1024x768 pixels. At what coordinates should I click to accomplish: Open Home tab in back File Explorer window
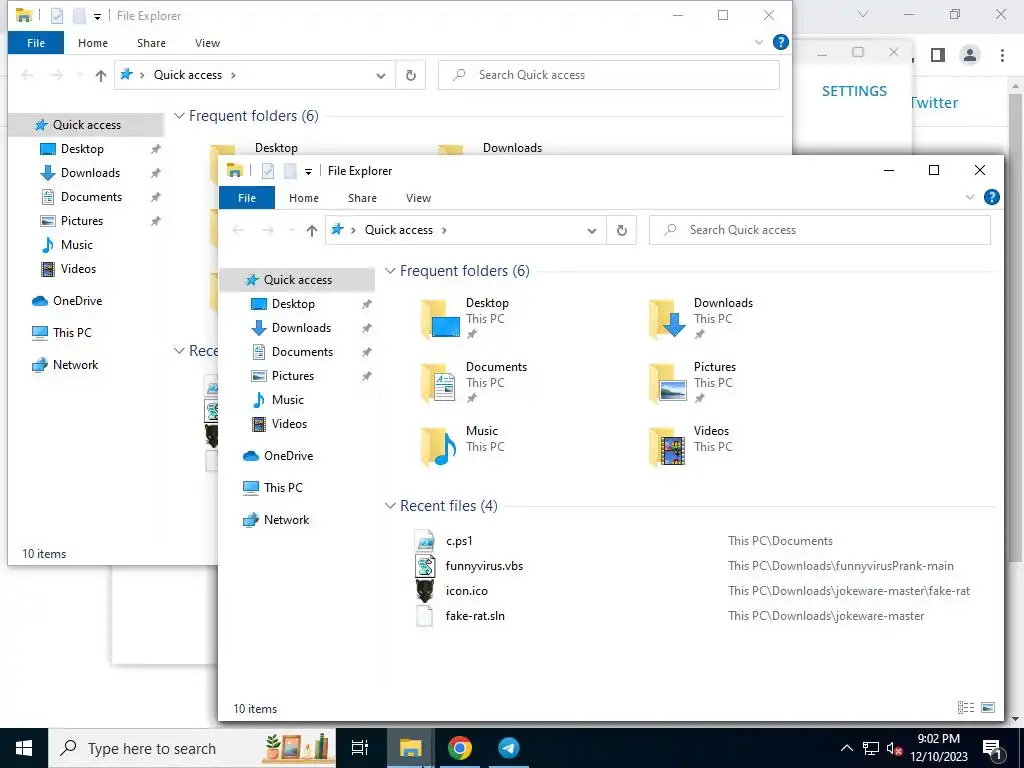pos(93,43)
